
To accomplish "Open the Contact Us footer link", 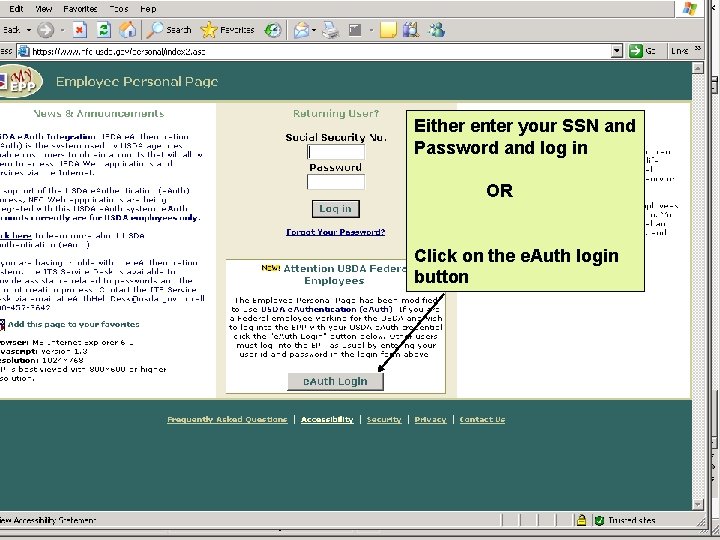I will 482,419.
